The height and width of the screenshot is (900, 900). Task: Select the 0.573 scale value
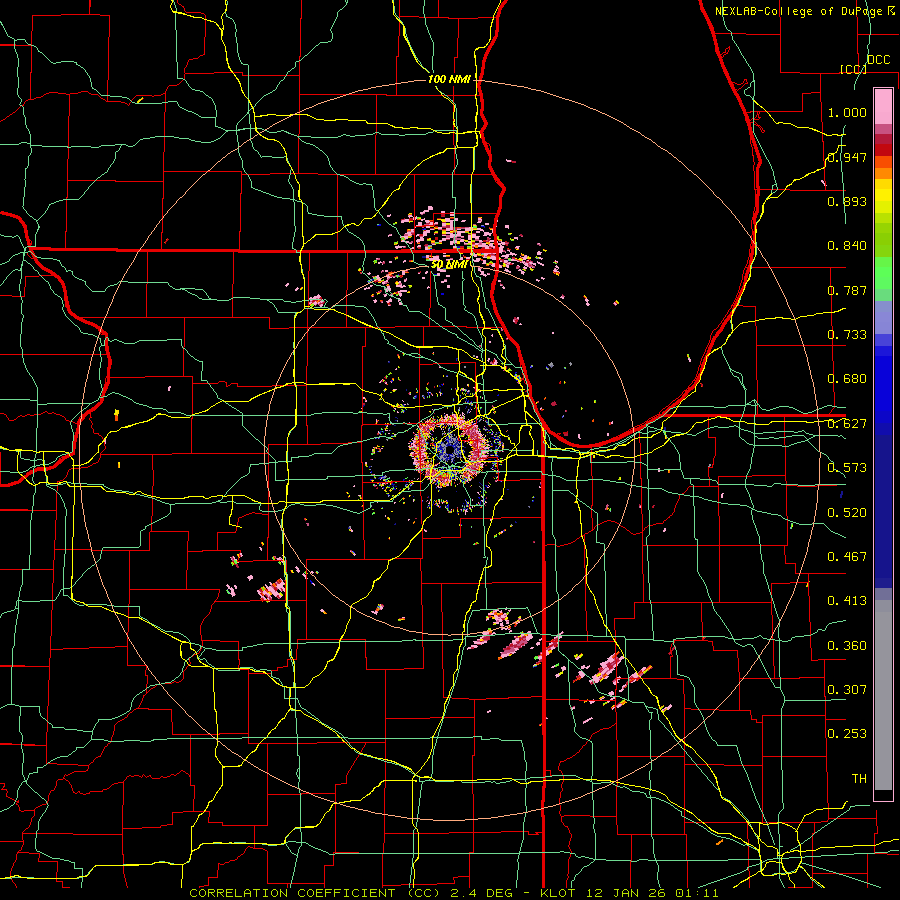(x=847, y=468)
